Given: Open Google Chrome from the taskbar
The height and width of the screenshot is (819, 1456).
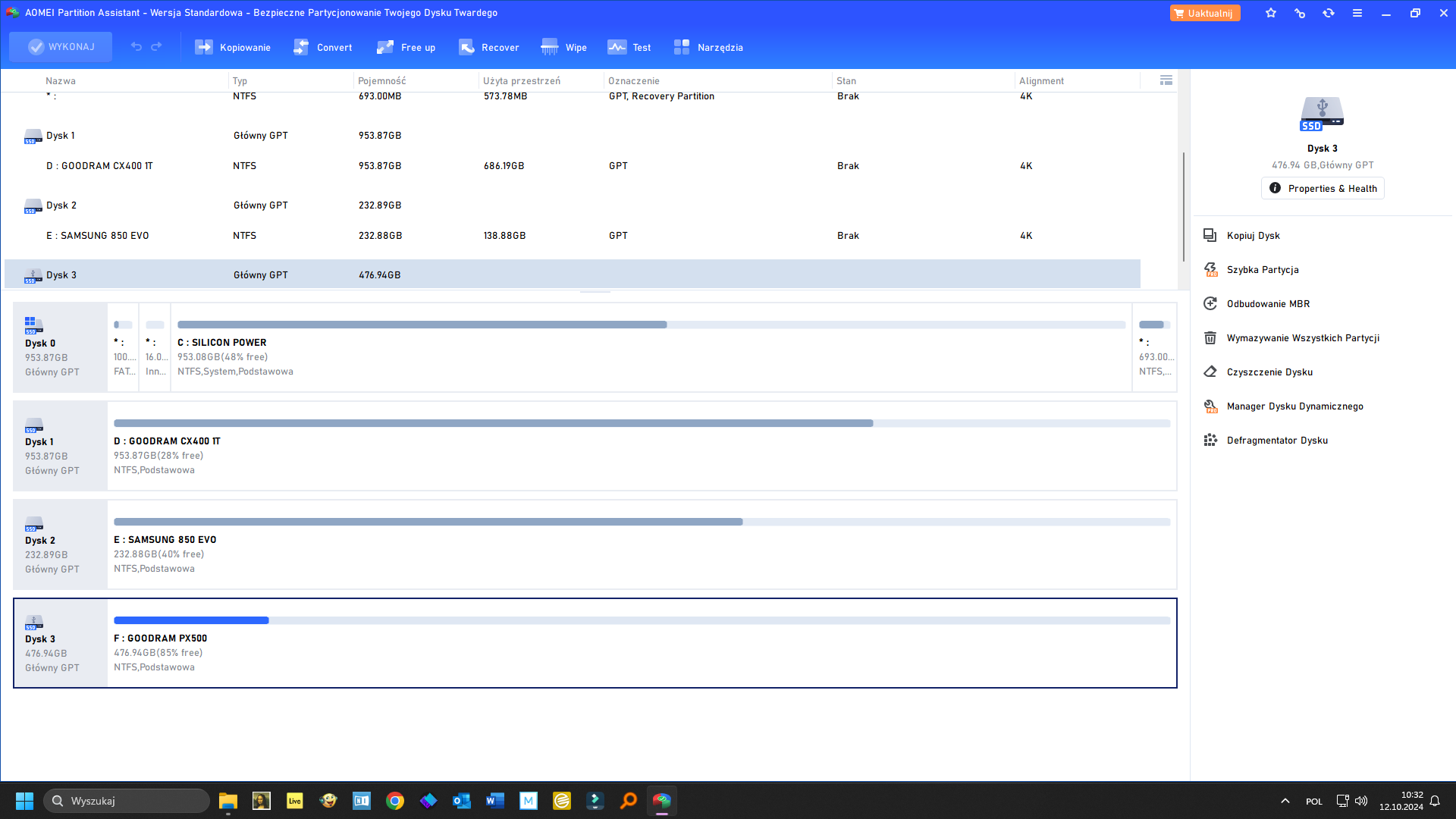Looking at the screenshot, I should 395,801.
